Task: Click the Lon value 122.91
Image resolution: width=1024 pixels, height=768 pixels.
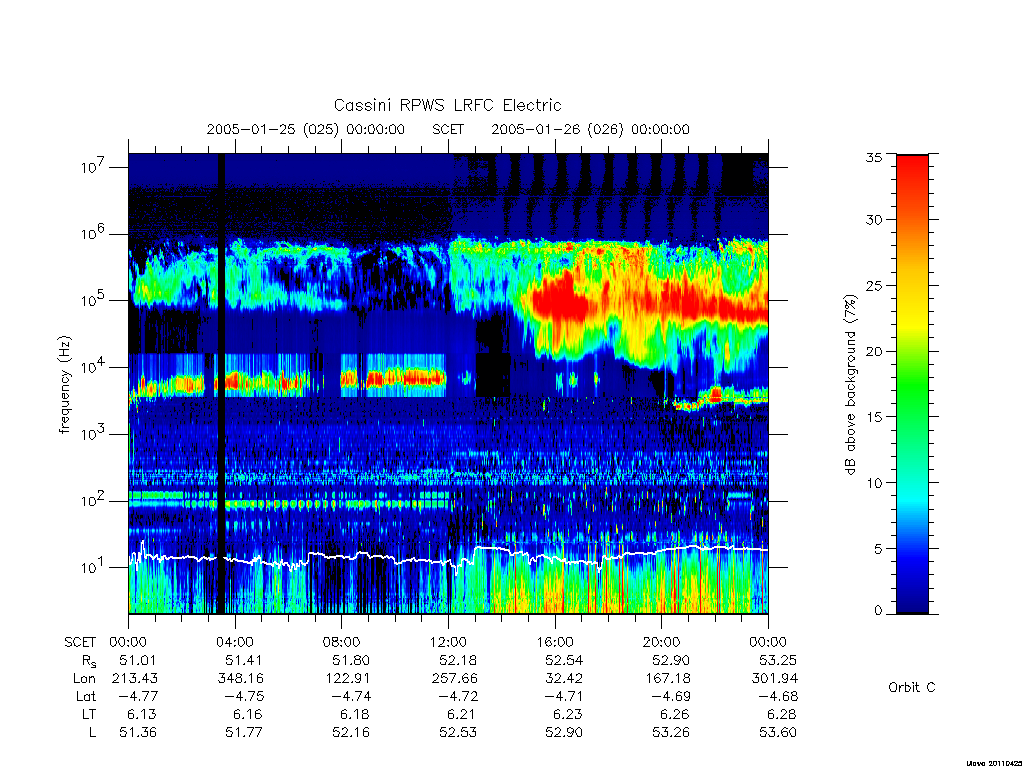Action: click(x=348, y=679)
